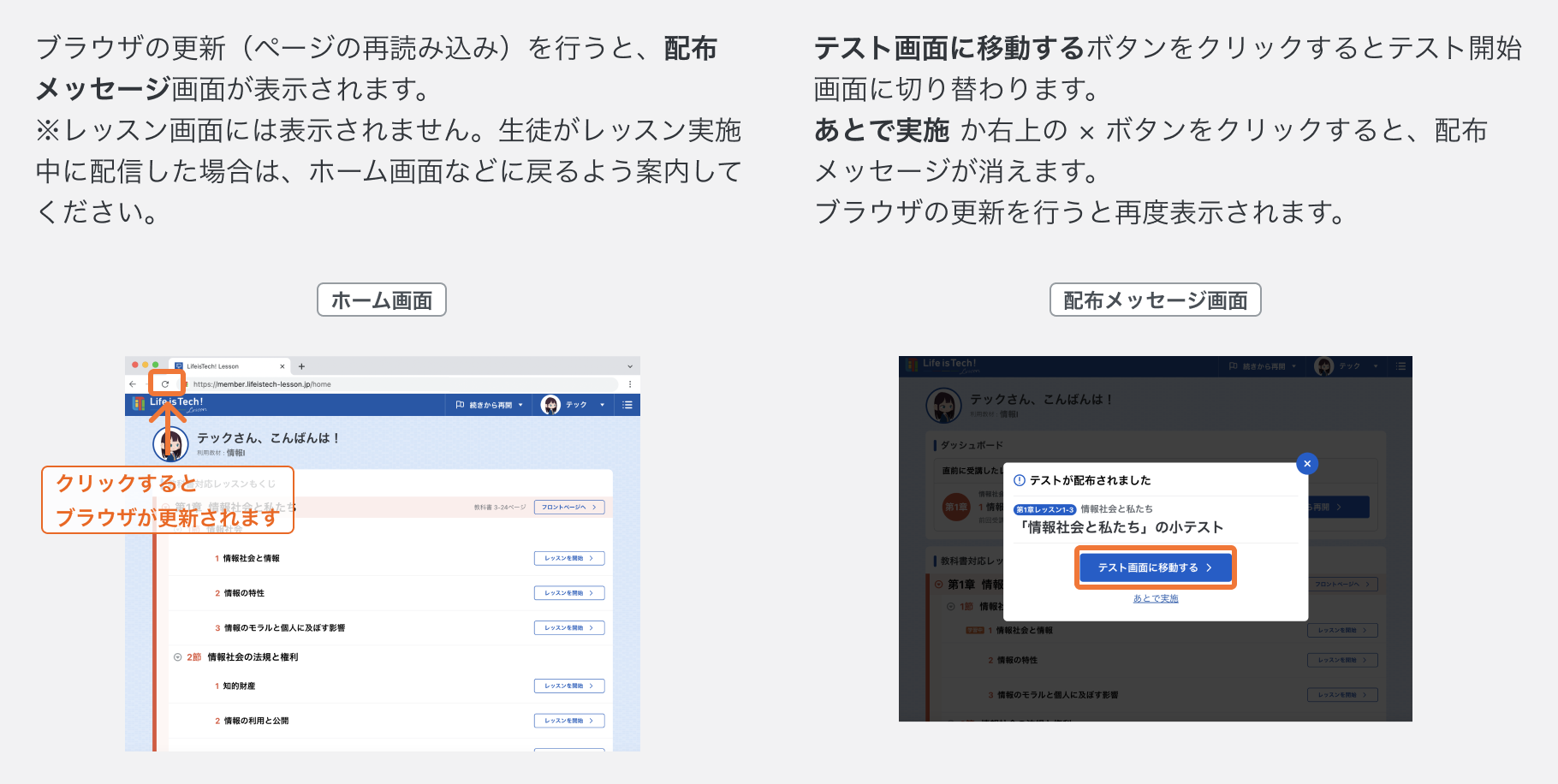Click 第1章レッスン1-3 badge

[1044, 509]
